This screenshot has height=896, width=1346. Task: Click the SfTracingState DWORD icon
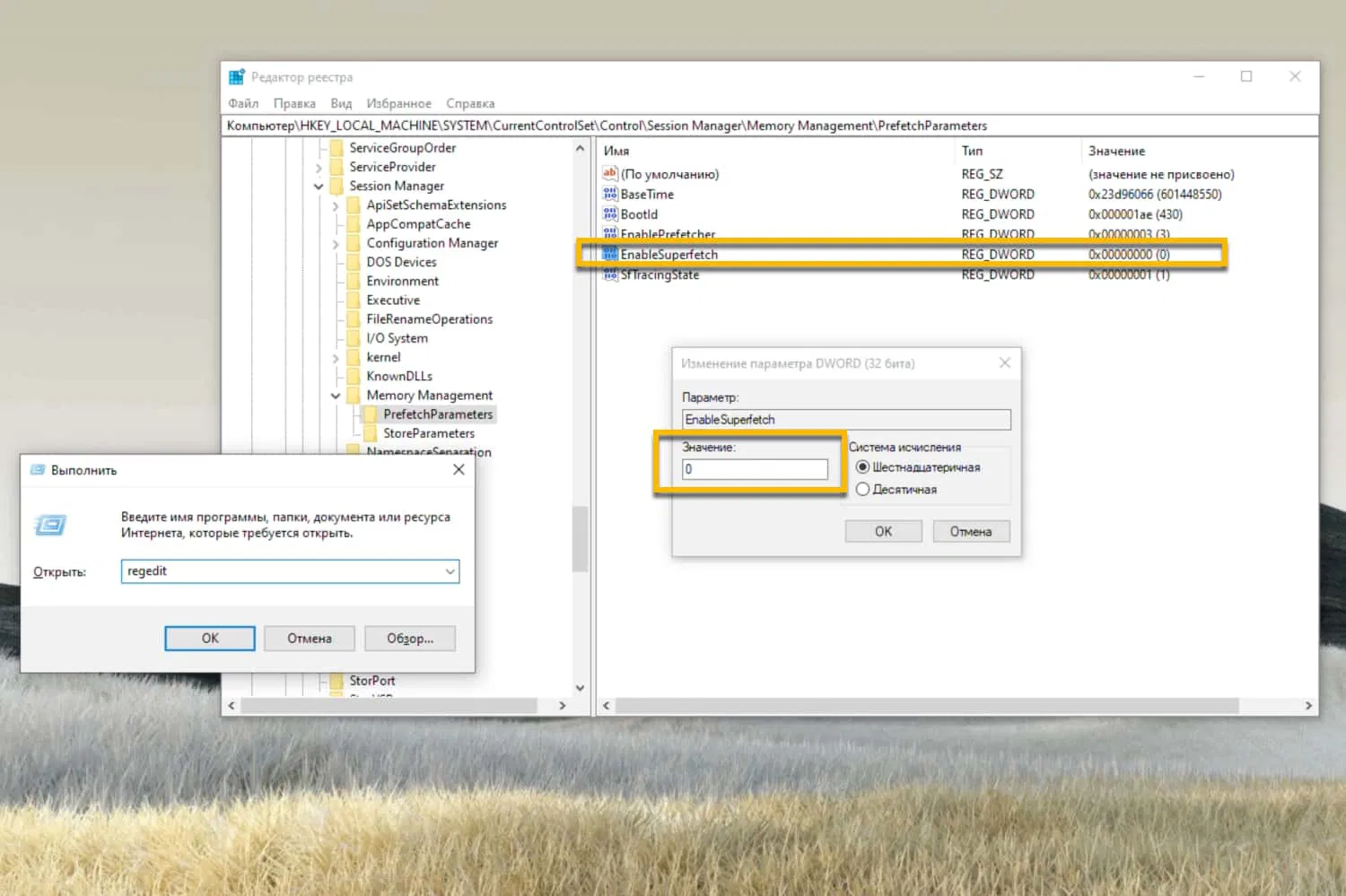coord(611,274)
